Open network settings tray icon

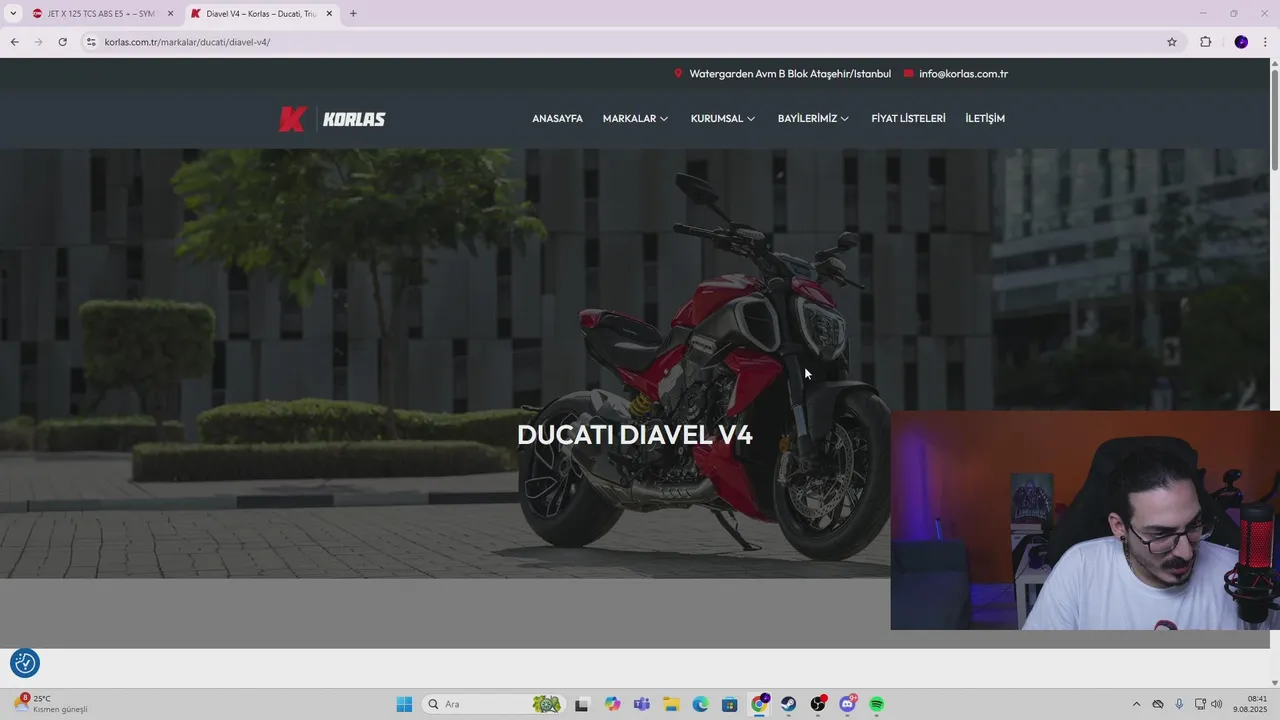pos(1200,704)
